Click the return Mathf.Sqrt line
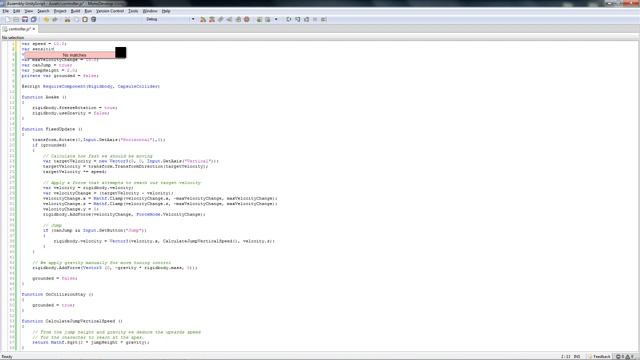The width and height of the screenshot is (640, 360). [x=91, y=342]
